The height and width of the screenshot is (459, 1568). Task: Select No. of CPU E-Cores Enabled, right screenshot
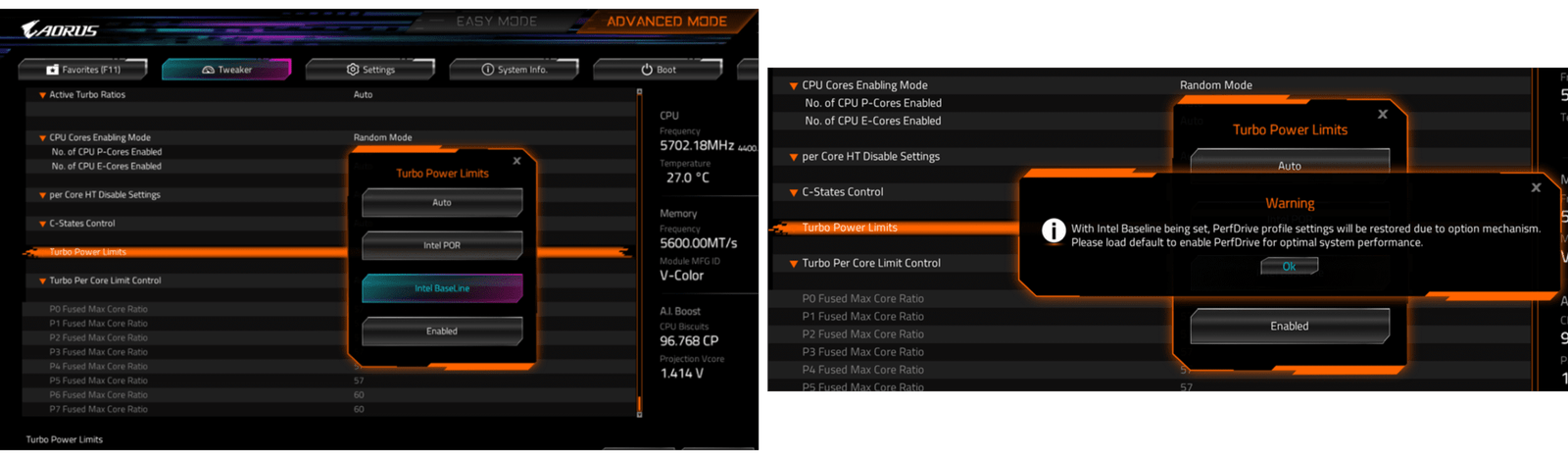[872, 121]
